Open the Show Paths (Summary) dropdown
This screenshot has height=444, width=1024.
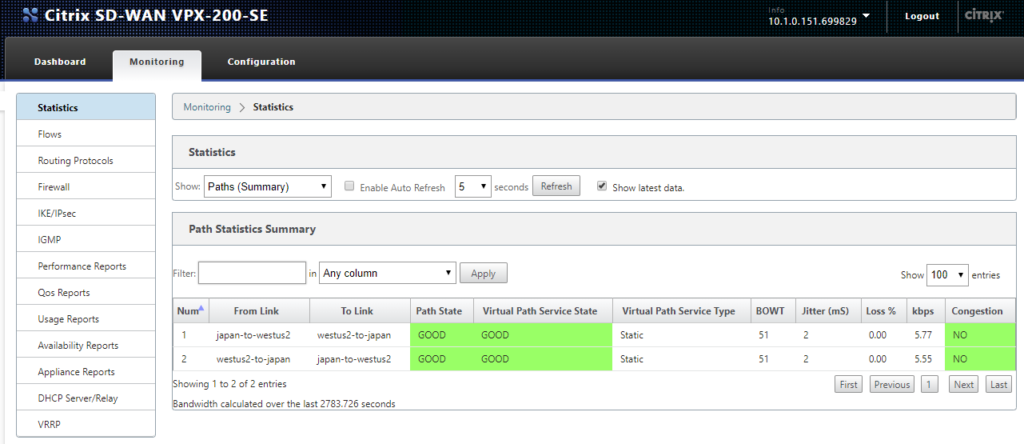(268, 187)
